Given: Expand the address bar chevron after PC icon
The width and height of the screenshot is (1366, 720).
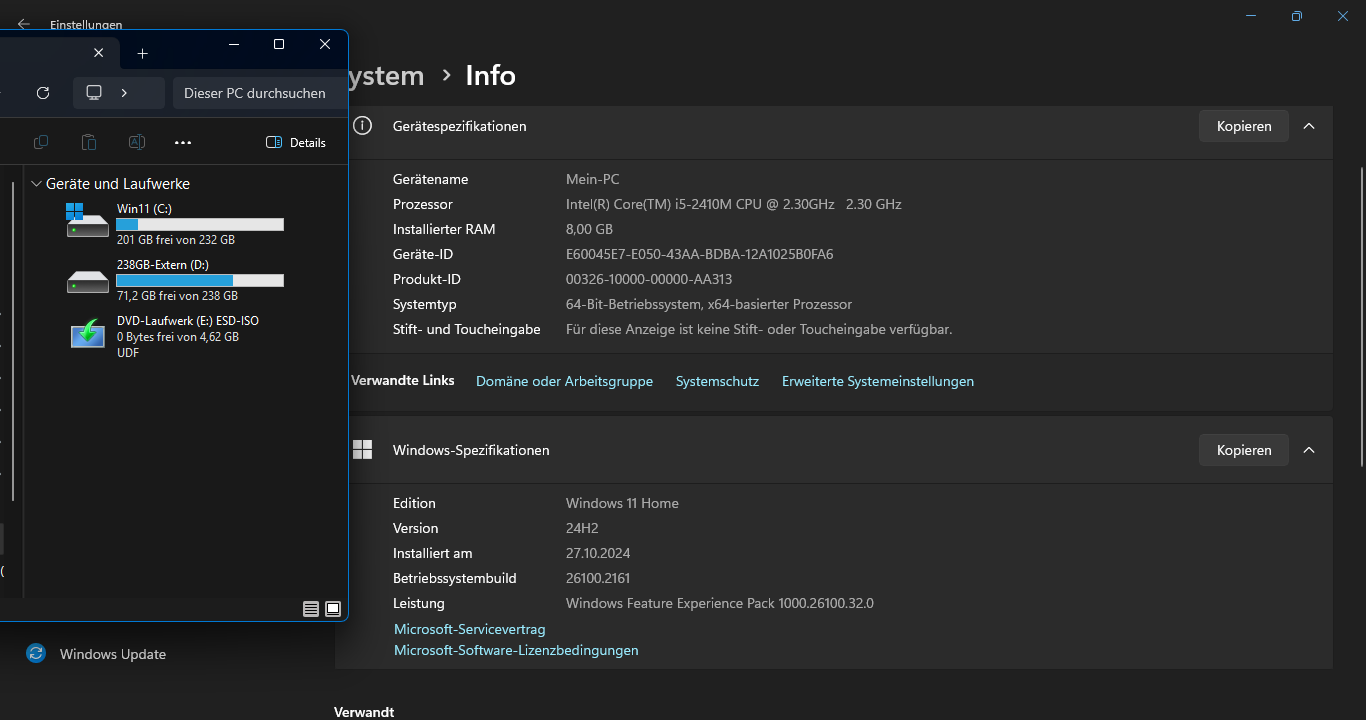Looking at the screenshot, I should [124, 93].
